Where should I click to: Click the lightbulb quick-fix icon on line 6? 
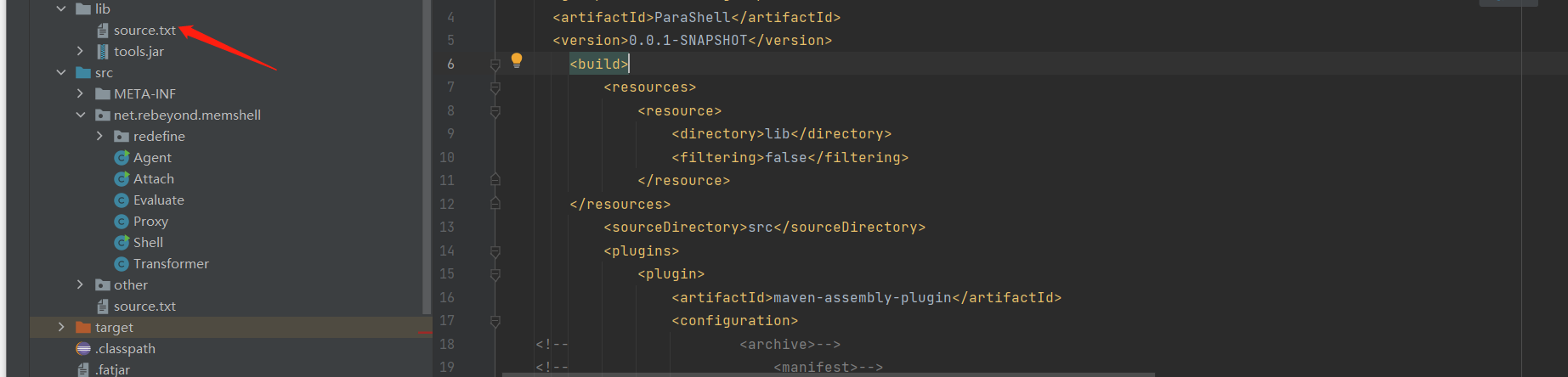coord(516,60)
